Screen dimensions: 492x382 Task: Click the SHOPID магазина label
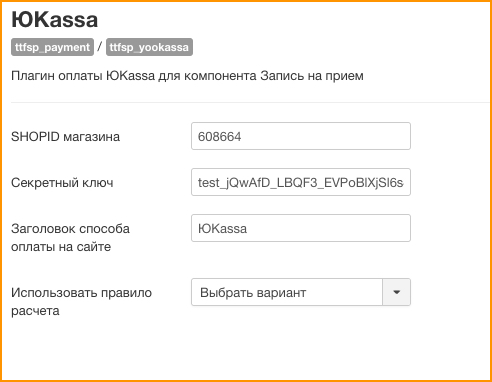tap(65, 137)
